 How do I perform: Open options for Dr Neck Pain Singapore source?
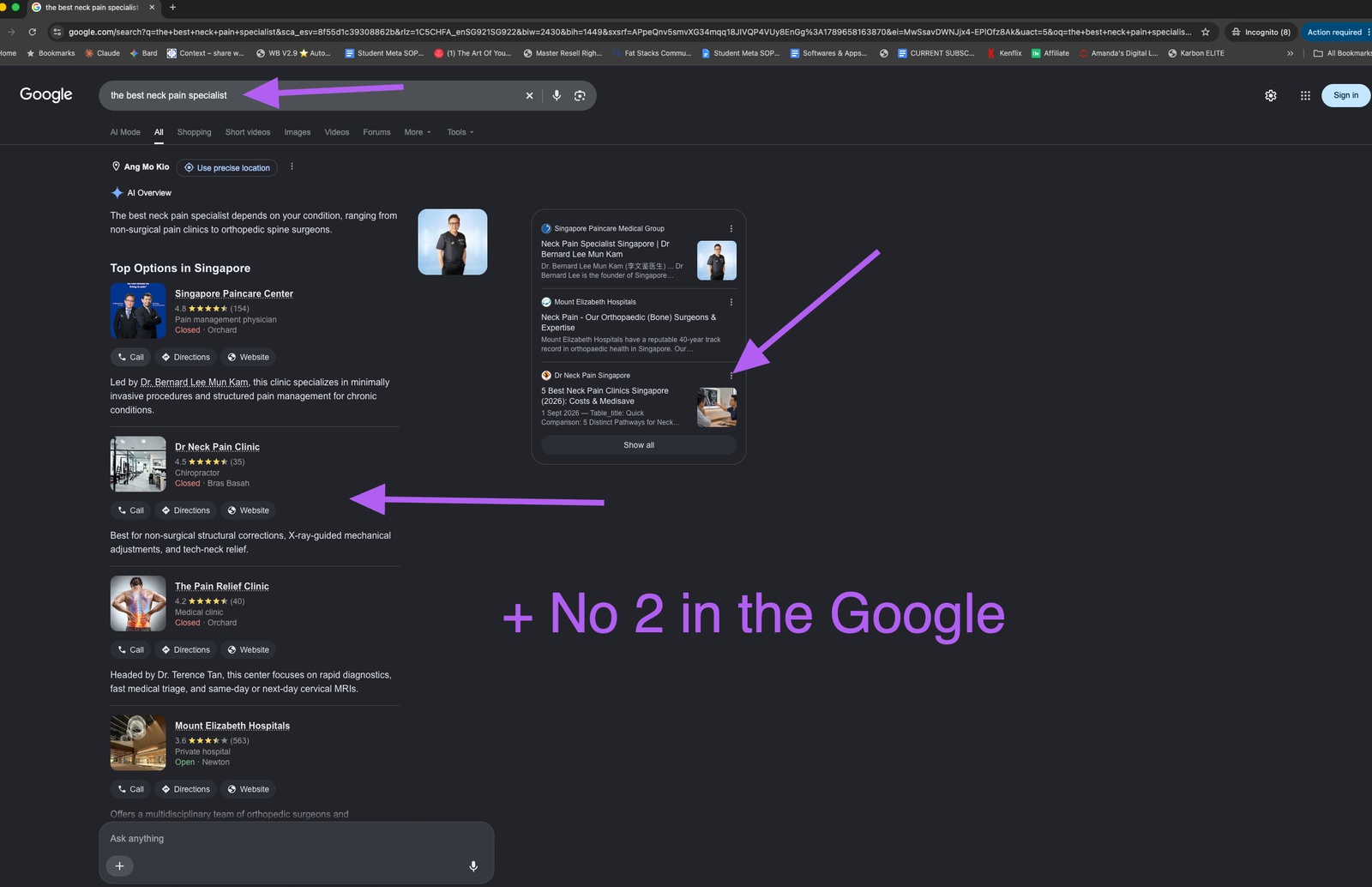pyautogui.click(x=731, y=376)
